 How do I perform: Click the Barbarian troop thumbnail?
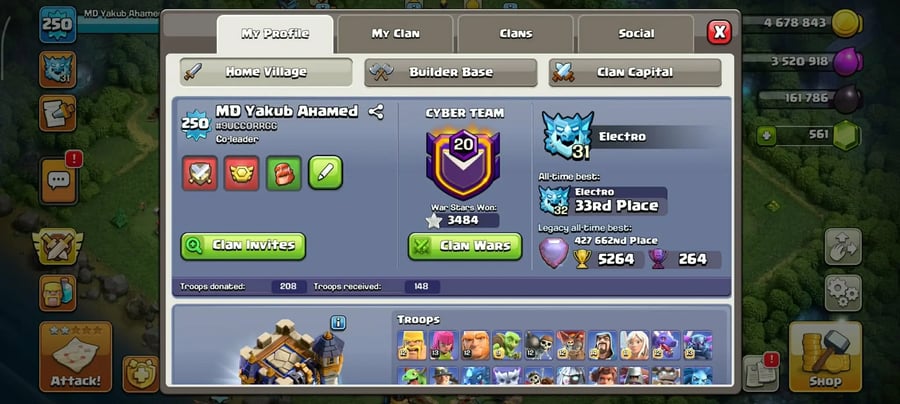pyautogui.click(x=412, y=345)
